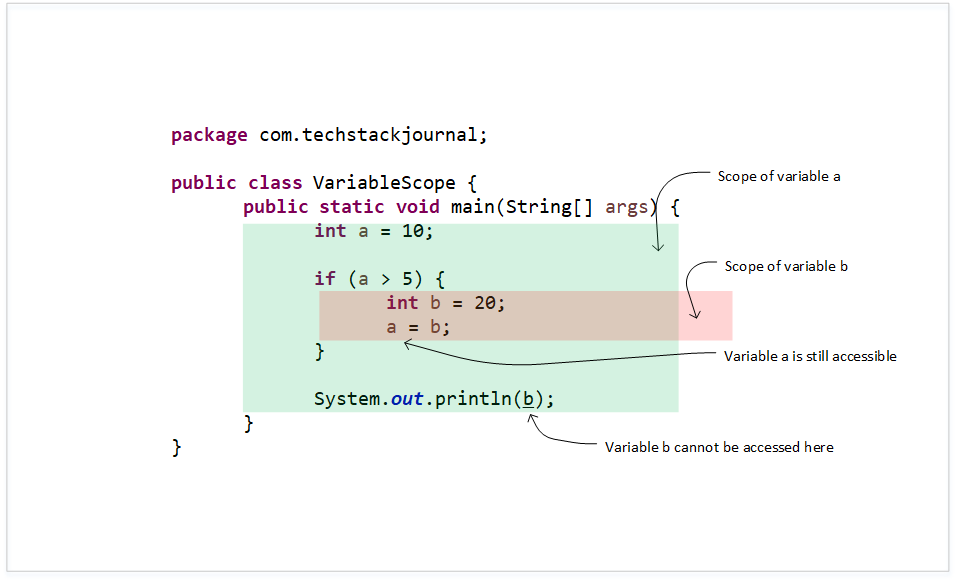Image resolution: width=957 pixels, height=582 pixels.
Task: Click the 'Scope of variable b' label
Action: click(786, 267)
